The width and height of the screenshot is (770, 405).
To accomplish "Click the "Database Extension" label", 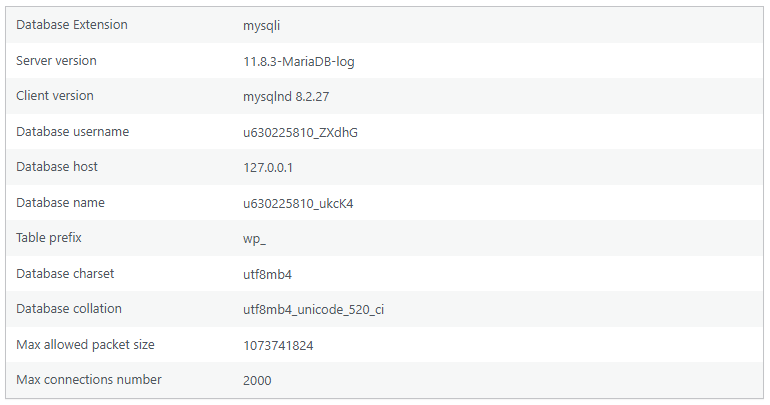I will (x=72, y=25).
